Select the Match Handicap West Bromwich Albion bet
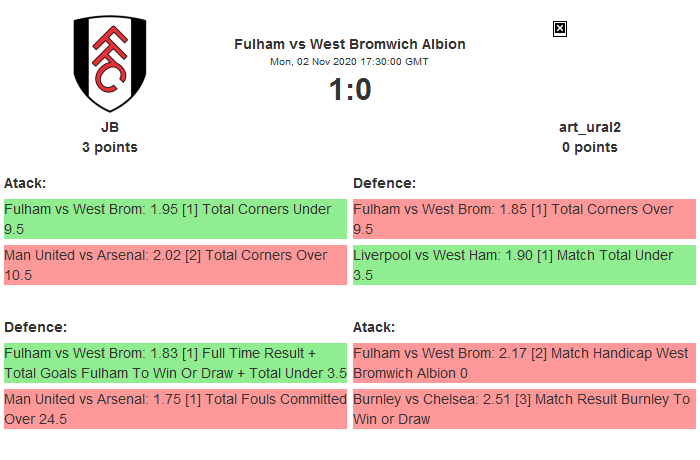 click(x=524, y=363)
